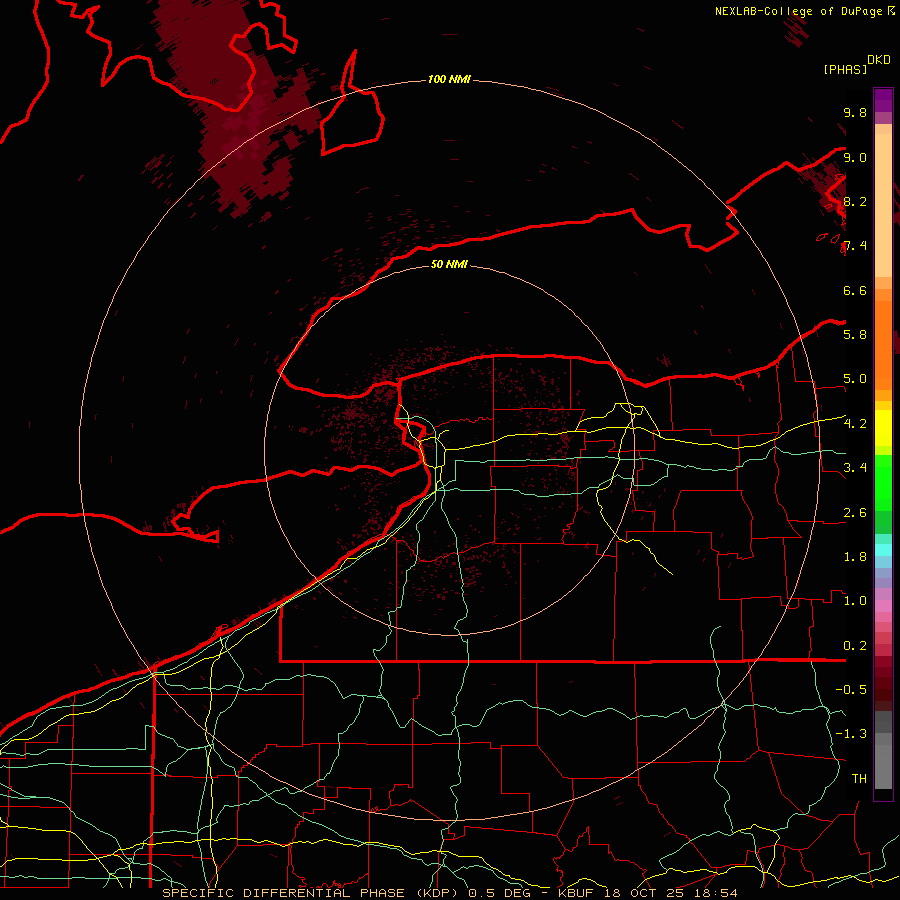Image resolution: width=900 pixels, height=900 pixels.
Task: Select the 1.0 value label on legend
Action: (853, 601)
